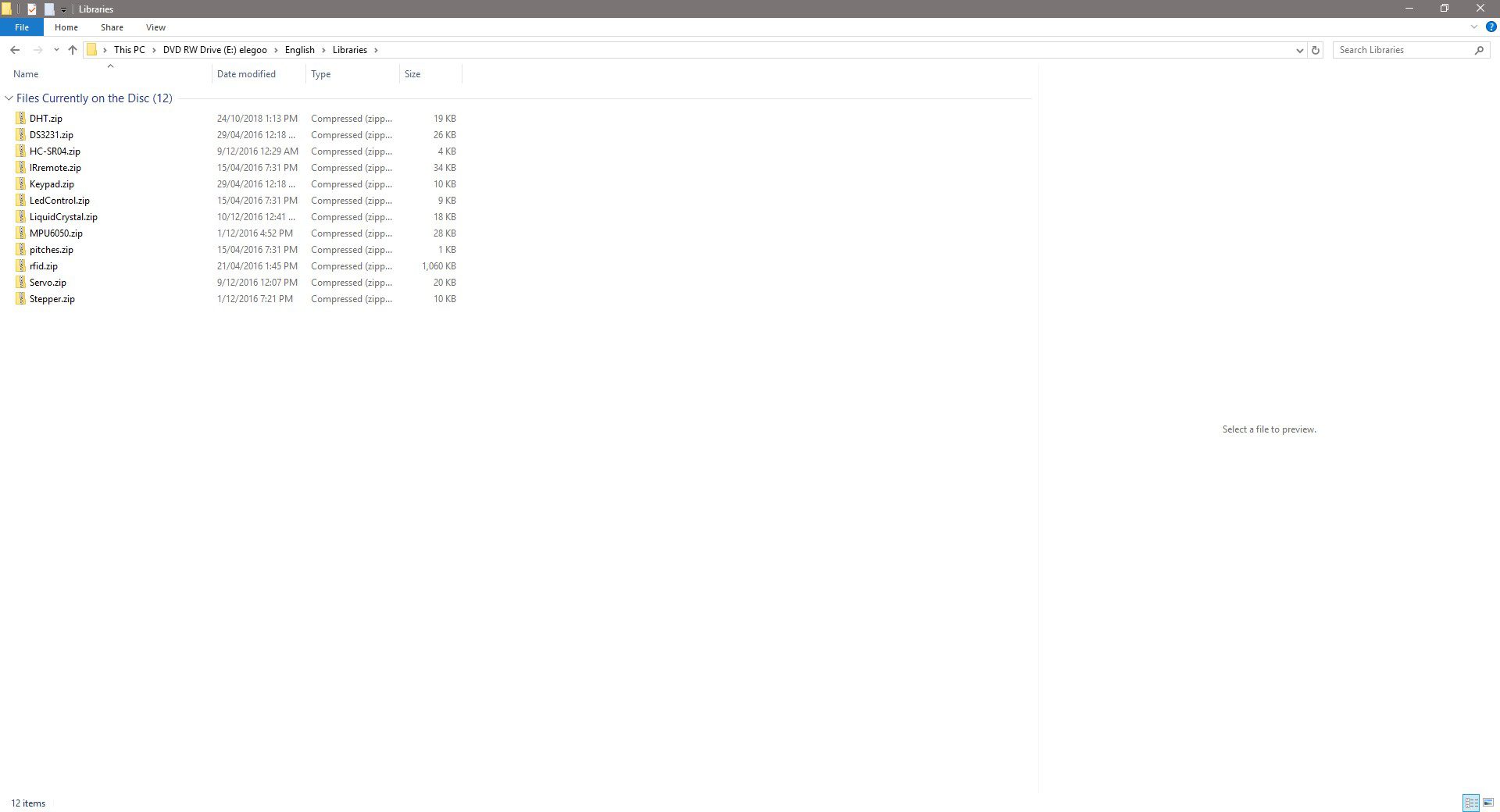Viewport: 1500px width, 812px height.
Task: Switch to Details view icon
Action: 1471,803
